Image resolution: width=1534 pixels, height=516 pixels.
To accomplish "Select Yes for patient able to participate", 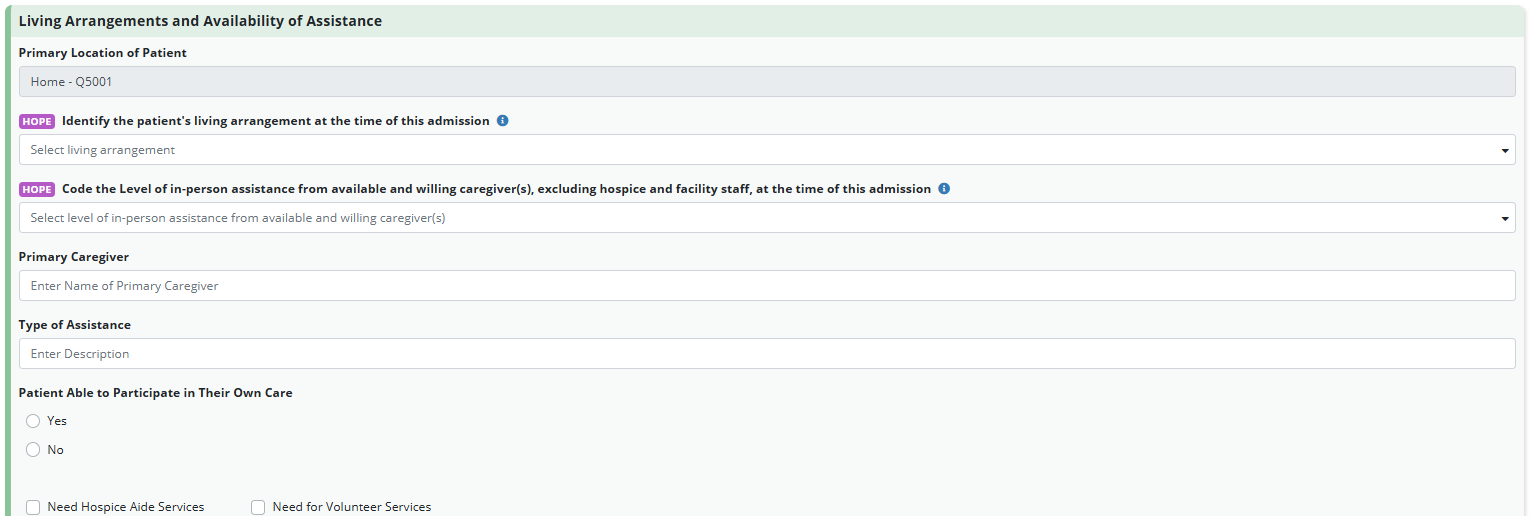I will tap(33, 421).
